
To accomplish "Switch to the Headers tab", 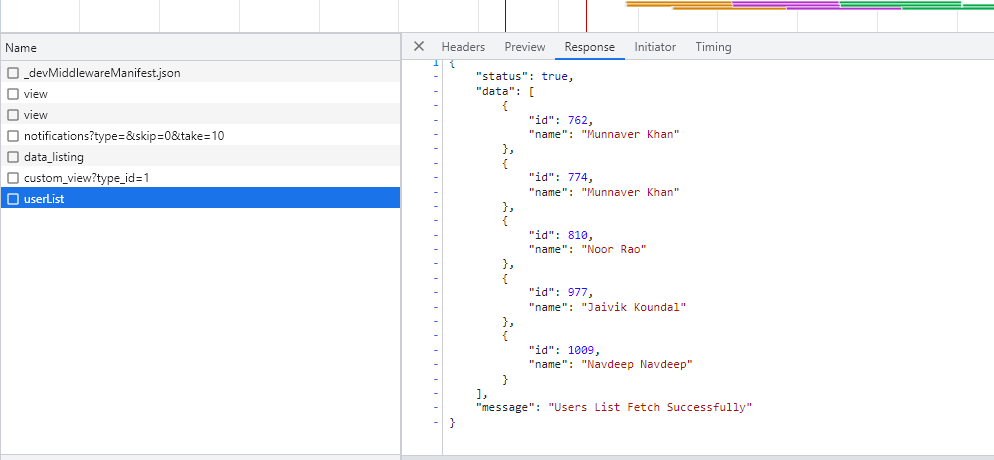I will point(463,47).
